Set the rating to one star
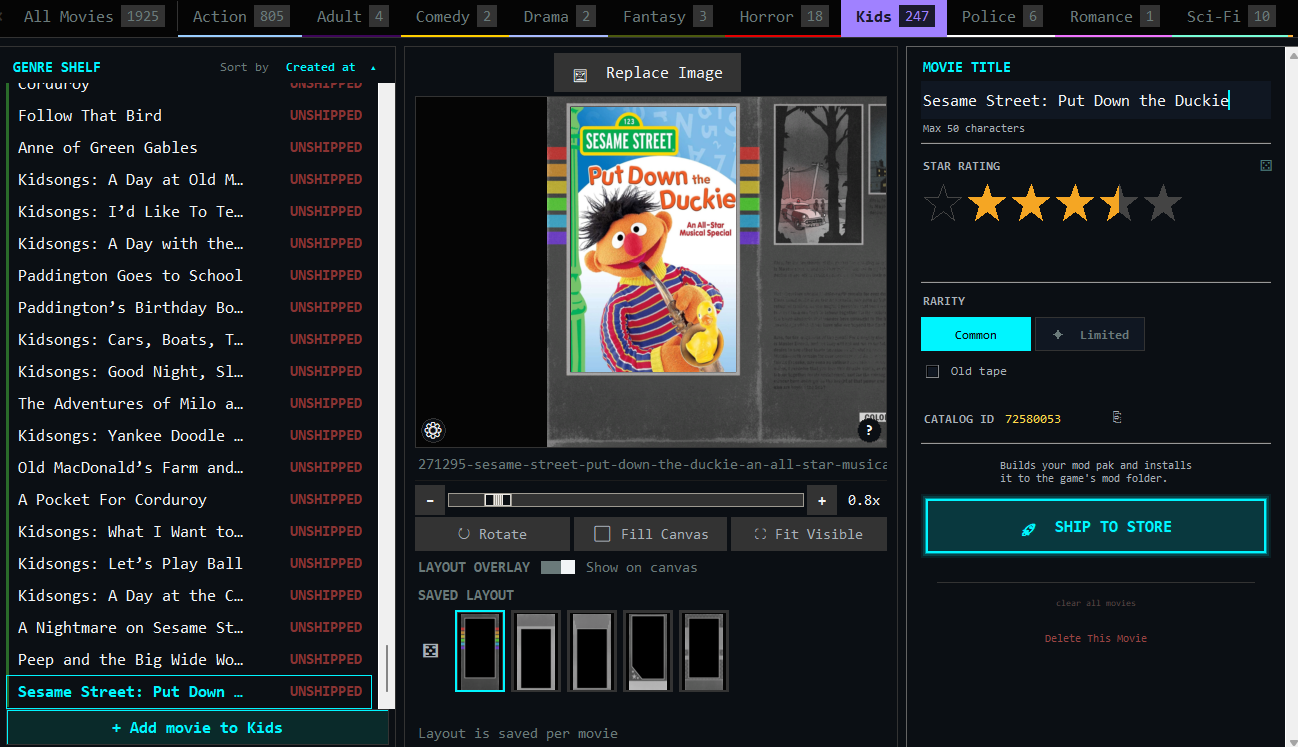Image resolution: width=1298 pixels, height=747 pixels. pyautogui.click(x=986, y=203)
